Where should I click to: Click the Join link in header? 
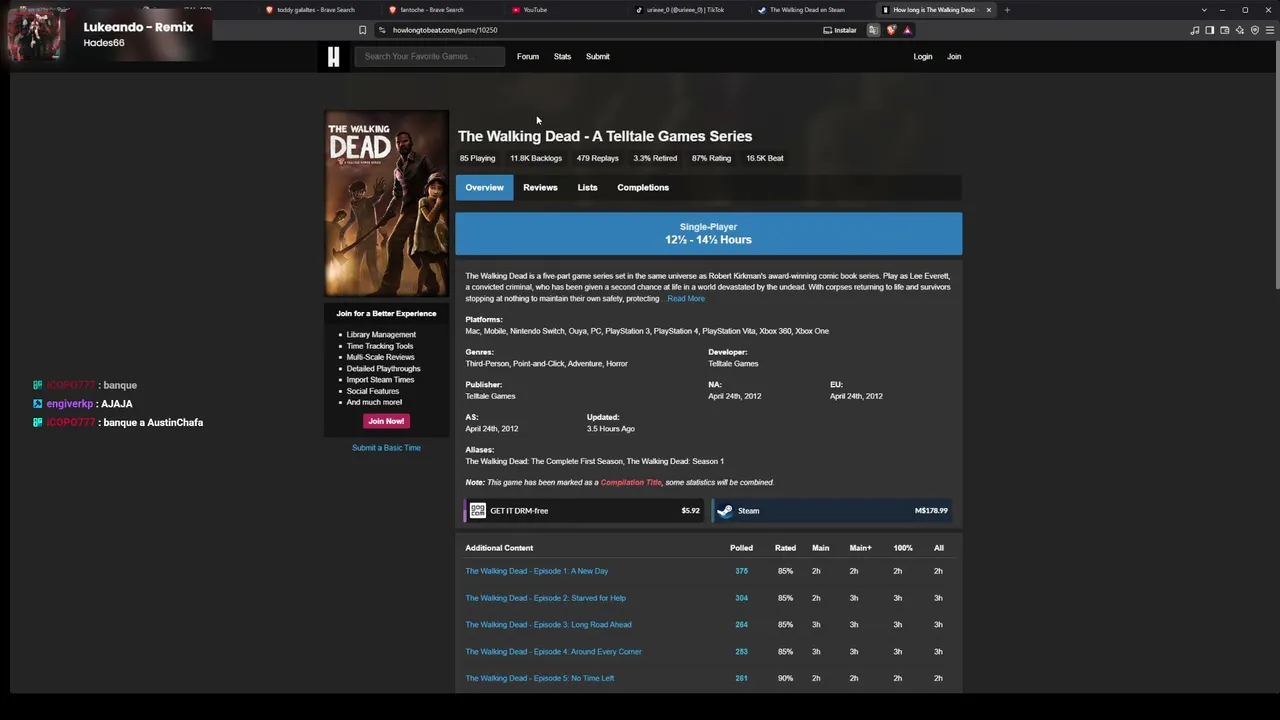tap(954, 56)
